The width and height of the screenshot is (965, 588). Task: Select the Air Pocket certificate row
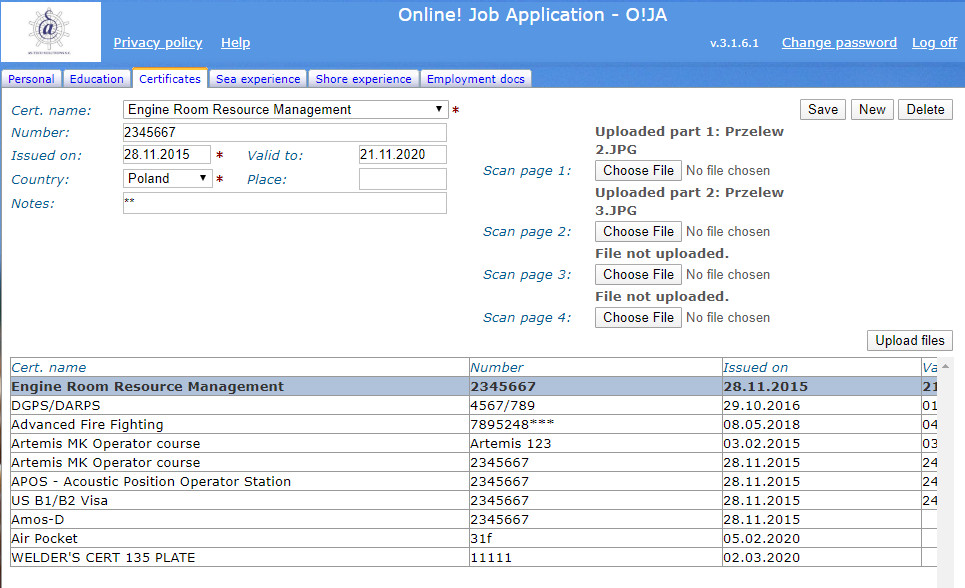pos(474,539)
